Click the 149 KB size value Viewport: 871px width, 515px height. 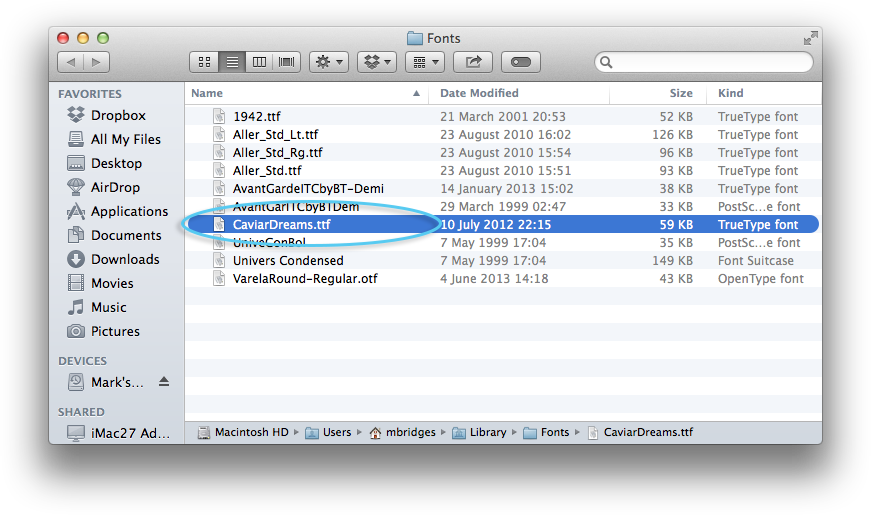coord(672,261)
